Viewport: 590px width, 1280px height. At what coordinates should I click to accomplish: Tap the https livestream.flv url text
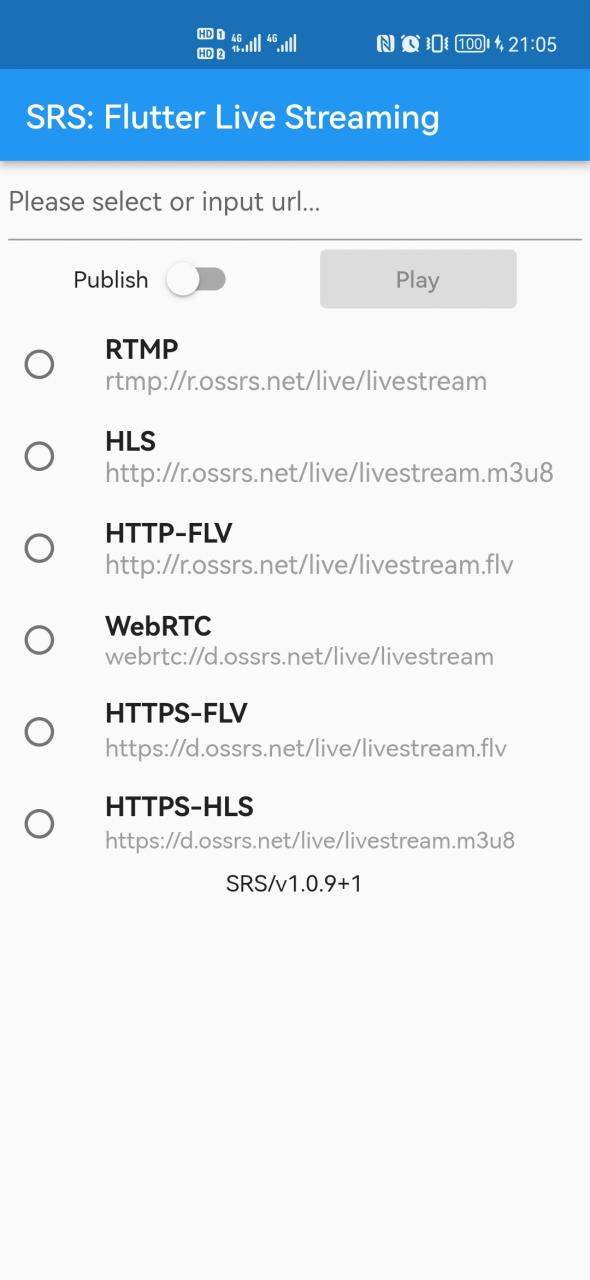pos(306,749)
